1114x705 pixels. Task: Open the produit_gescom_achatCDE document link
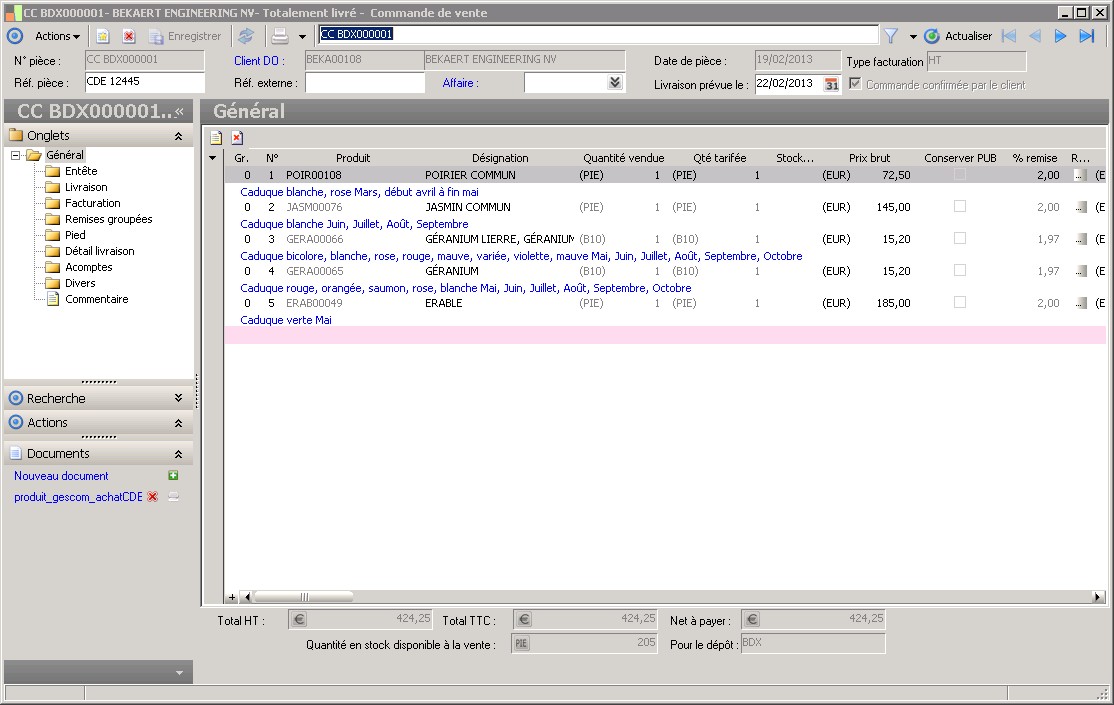[x=78, y=497]
